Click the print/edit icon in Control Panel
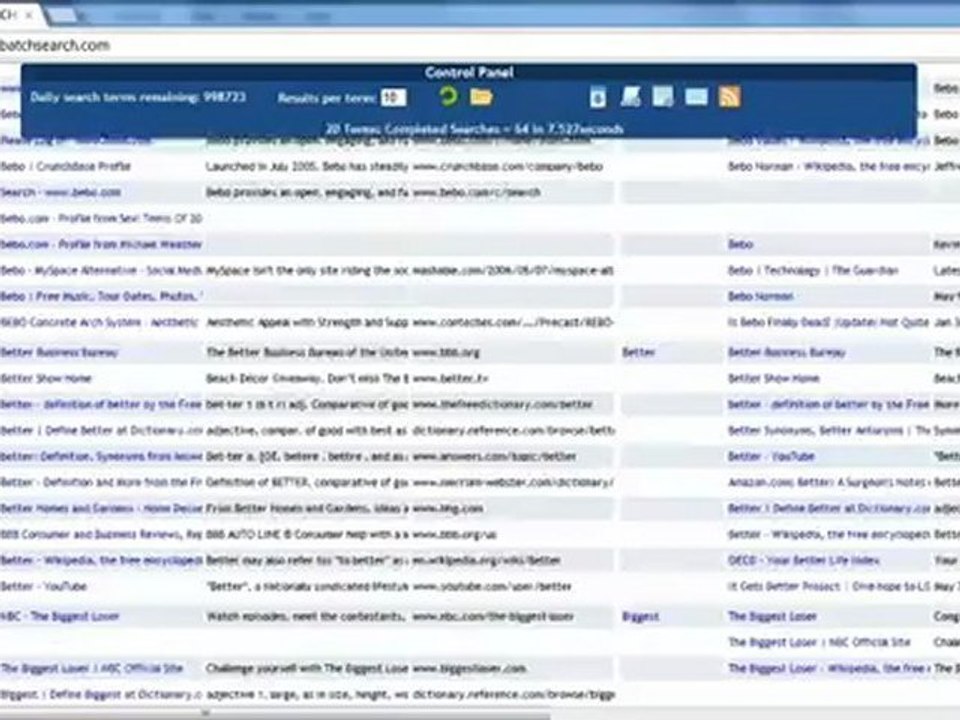 click(631, 97)
